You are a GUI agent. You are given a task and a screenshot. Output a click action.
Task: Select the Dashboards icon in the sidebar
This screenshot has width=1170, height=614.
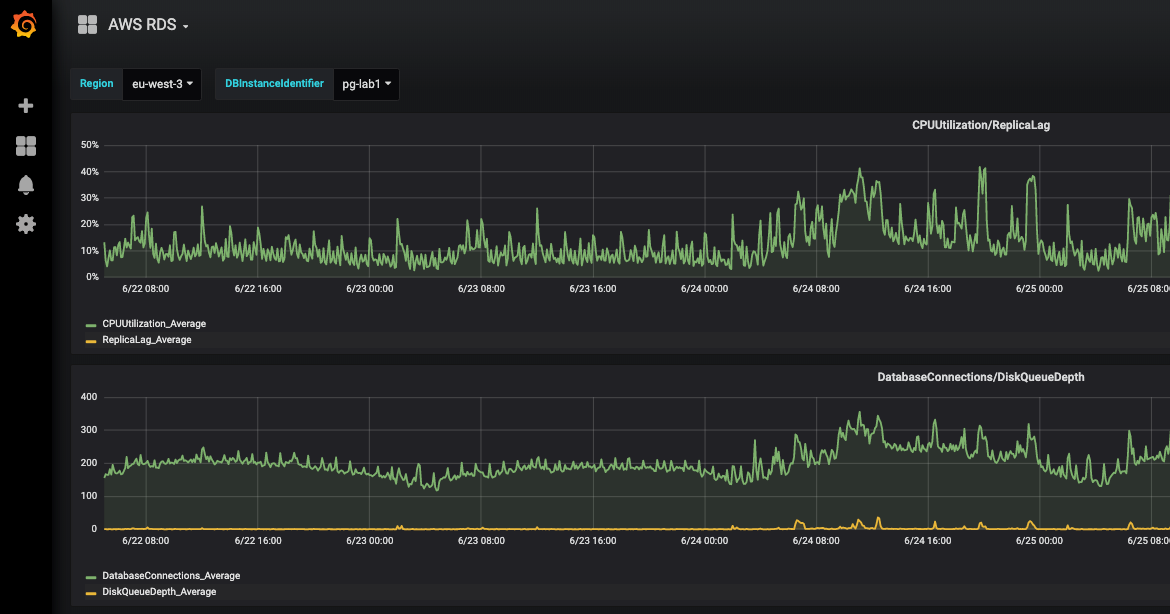(x=25, y=145)
